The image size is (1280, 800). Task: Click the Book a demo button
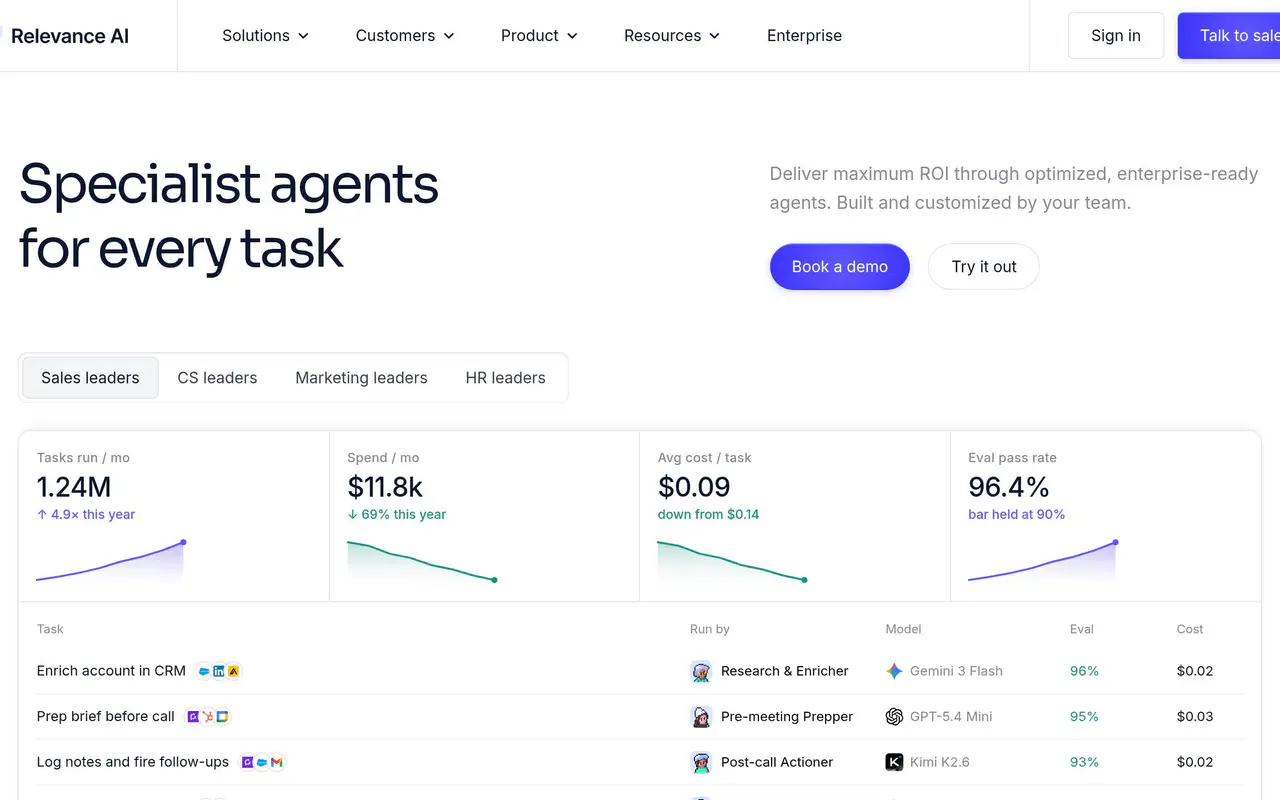pos(840,267)
